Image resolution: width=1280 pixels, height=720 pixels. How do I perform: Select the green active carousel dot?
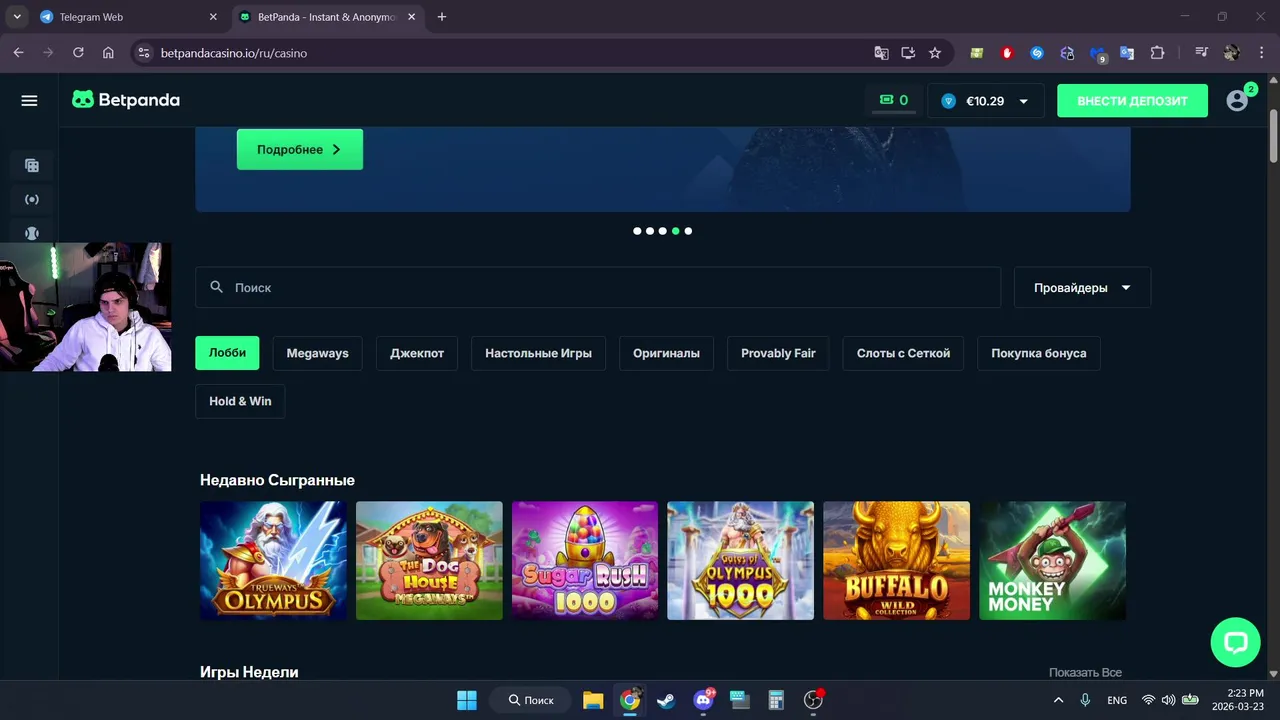(675, 231)
